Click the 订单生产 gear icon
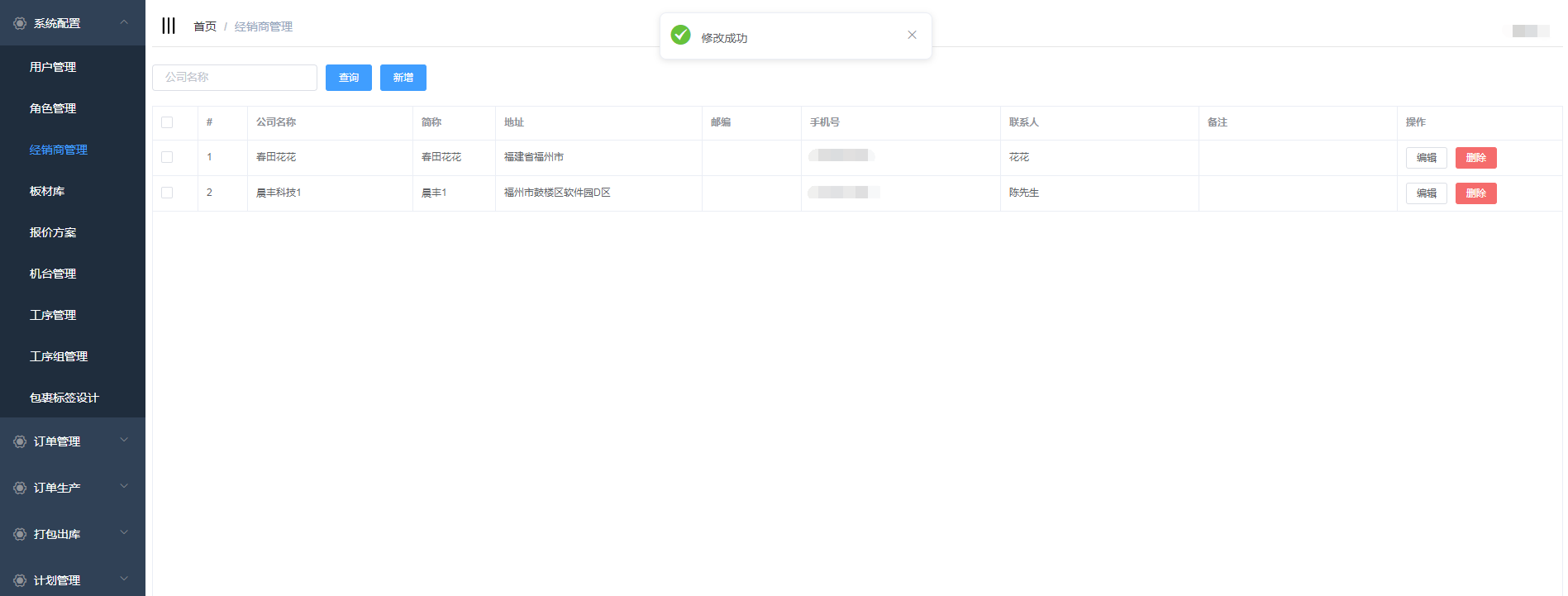This screenshot has width=1568, height=596. (x=20, y=488)
